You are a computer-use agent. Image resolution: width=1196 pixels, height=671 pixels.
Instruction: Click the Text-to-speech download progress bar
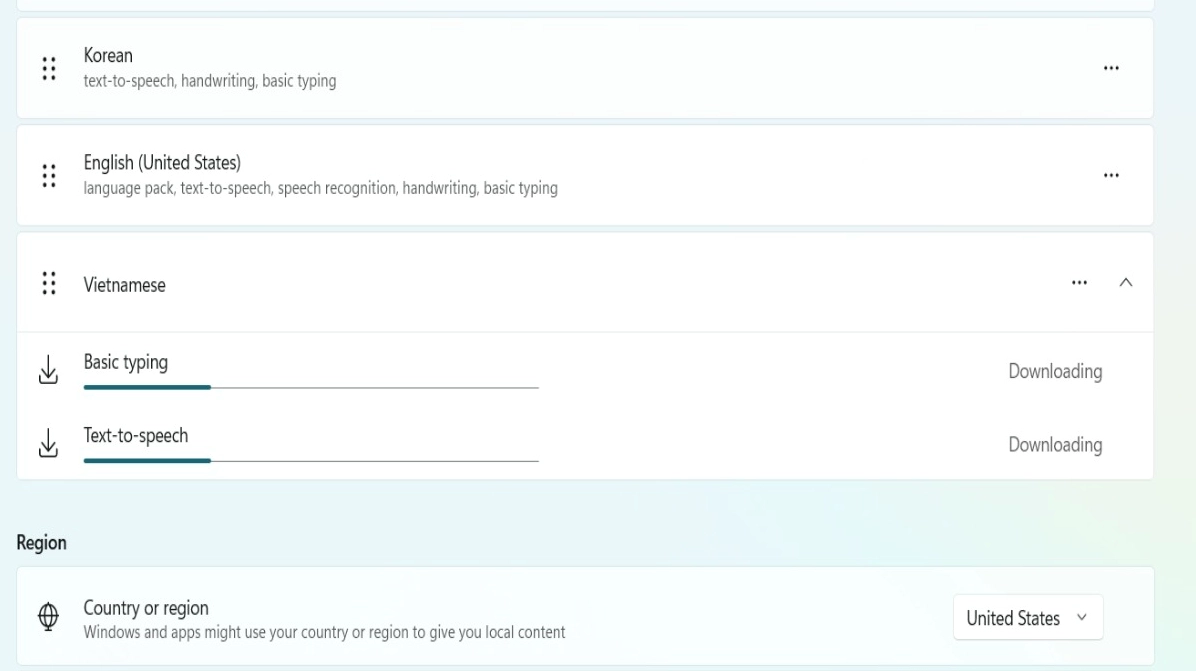311,461
